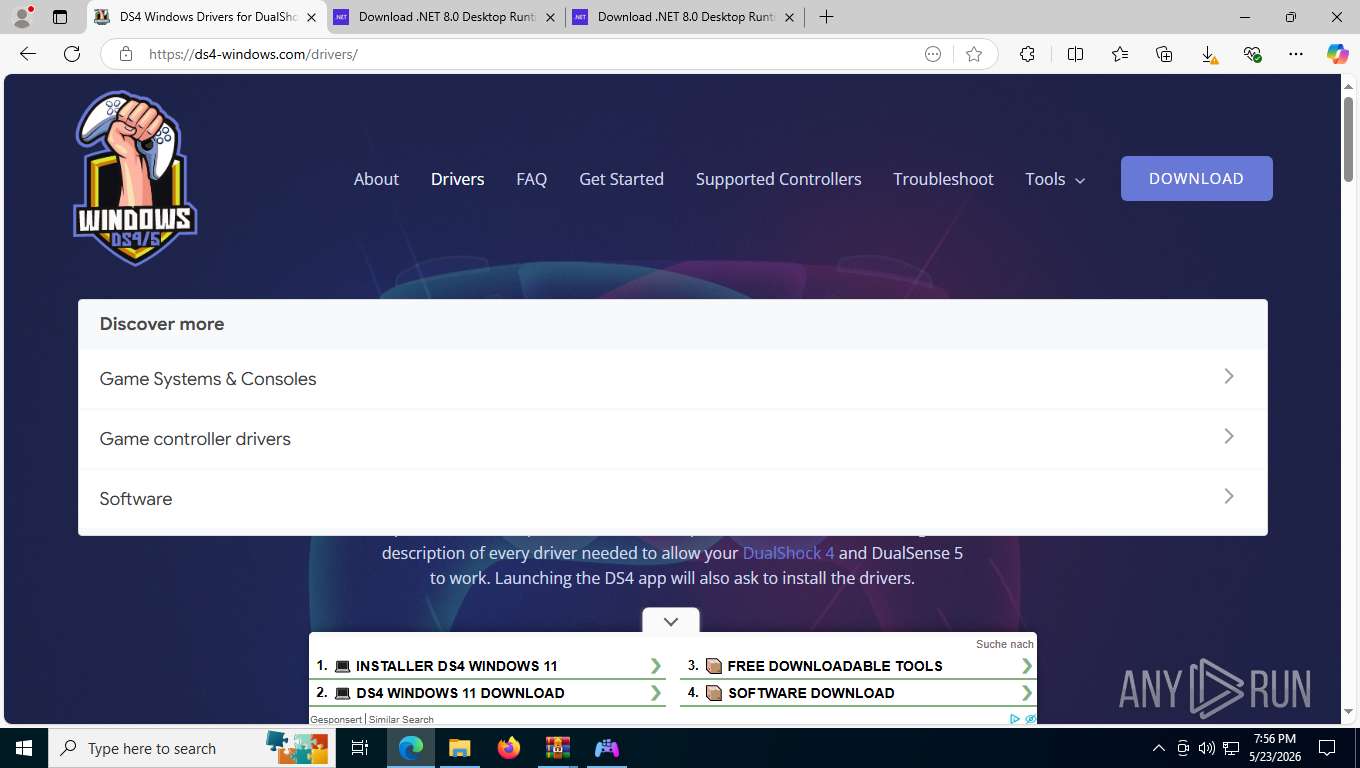Open the Edge profile icon
Viewport: 1360px width, 768px height.
click(x=22, y=17)
